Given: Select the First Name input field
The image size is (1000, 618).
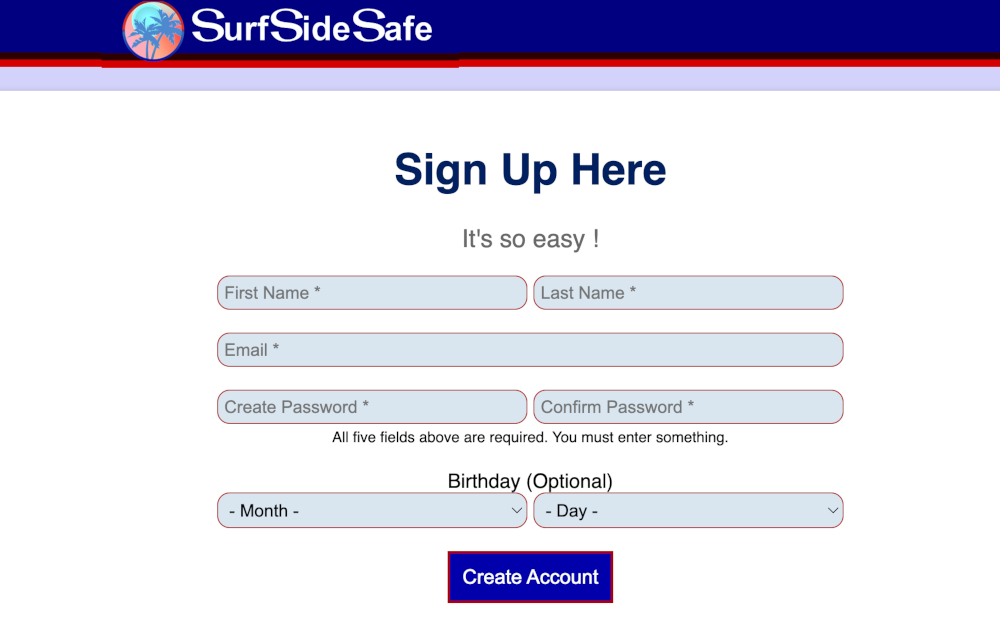Looking at the screenshot, I should (371, 292).
